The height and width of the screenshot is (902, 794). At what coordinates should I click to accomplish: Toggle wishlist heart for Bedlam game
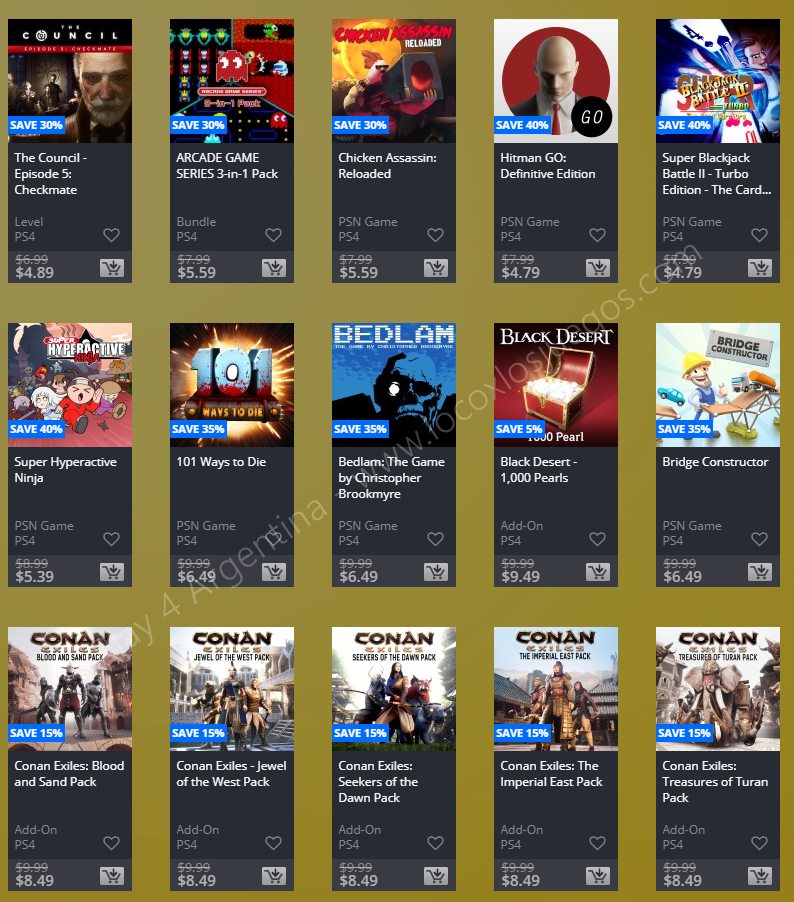click(436, 539)
